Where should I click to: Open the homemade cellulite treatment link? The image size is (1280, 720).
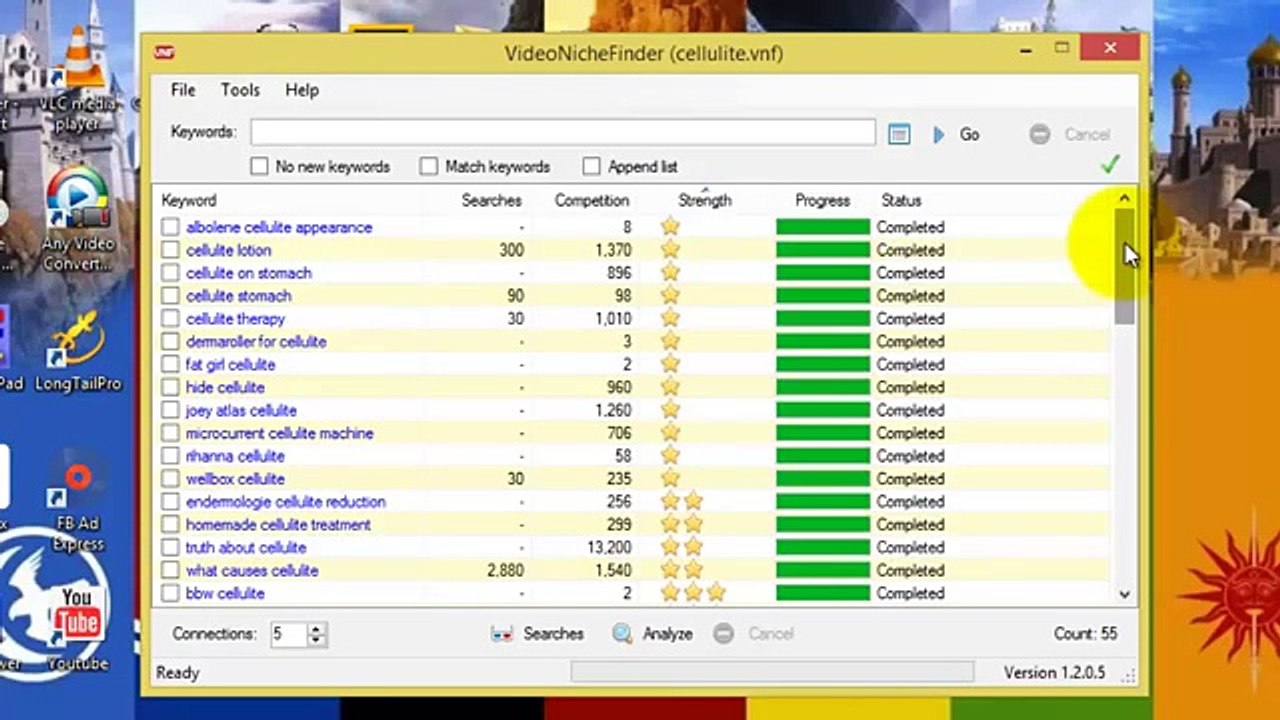pos(278,525)
